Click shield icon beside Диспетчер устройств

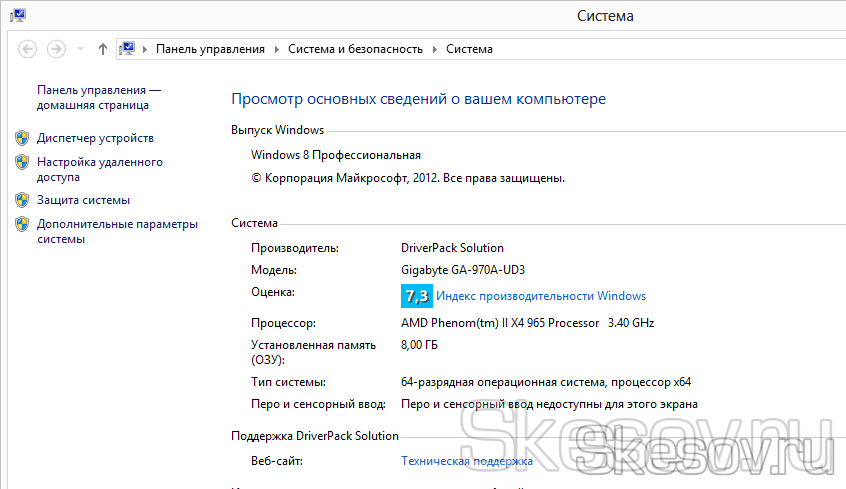click(x=22, y=138)
